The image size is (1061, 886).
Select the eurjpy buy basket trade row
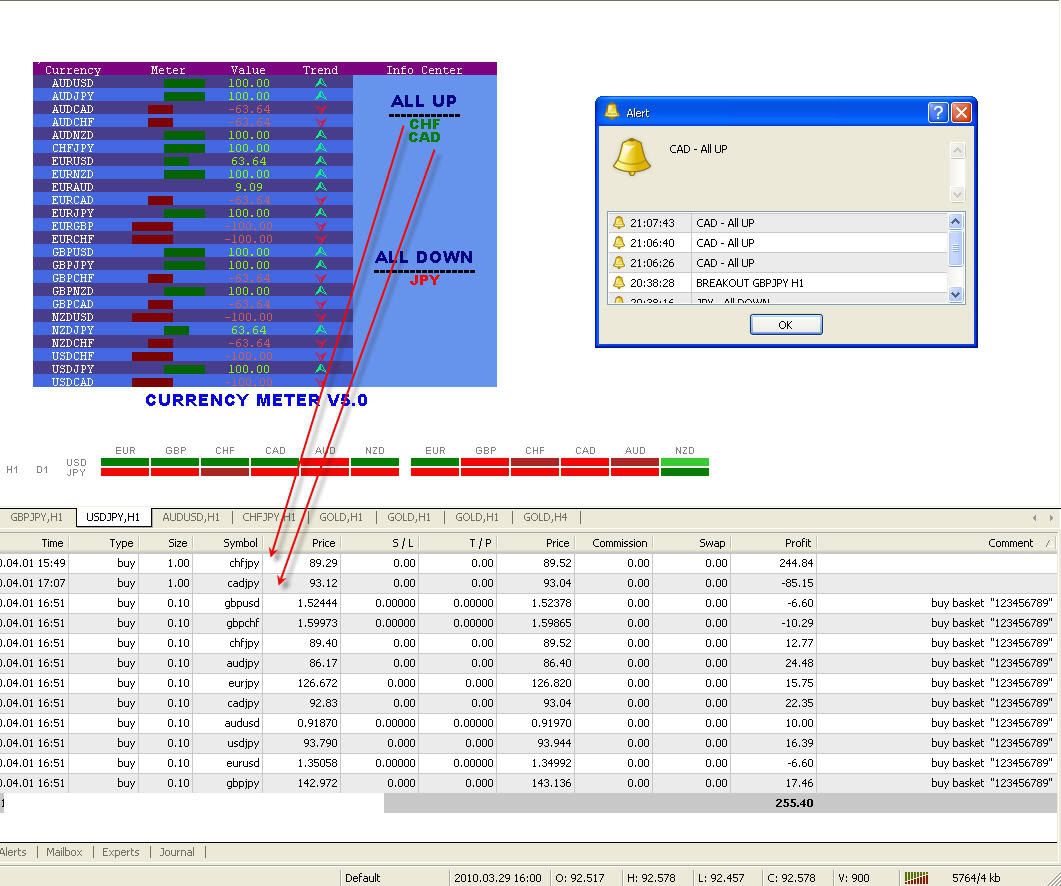pyautogui.click(x=528, y=683)
